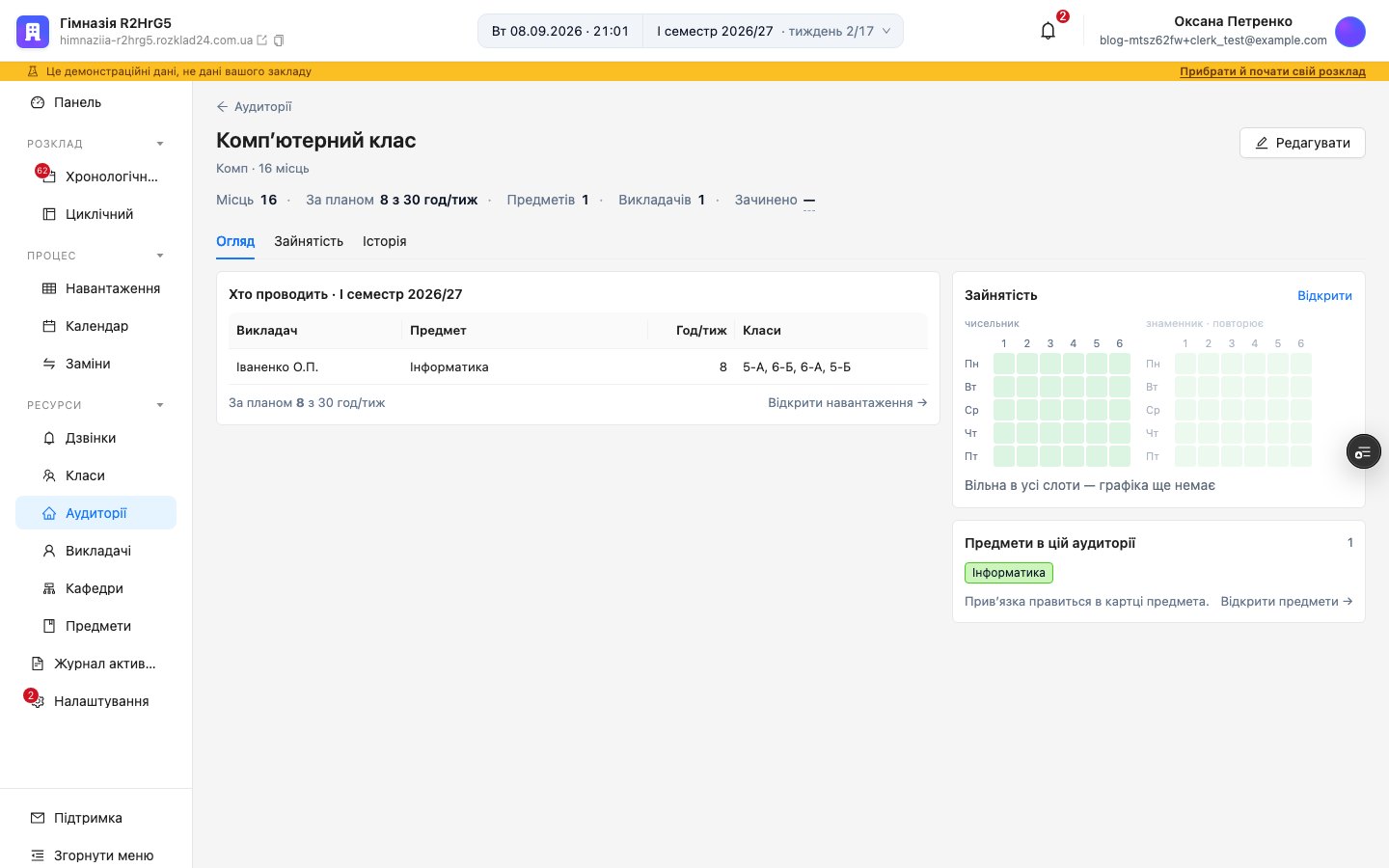
Task: Switch to the Огляд tab
Action: [x=235, y=241]
